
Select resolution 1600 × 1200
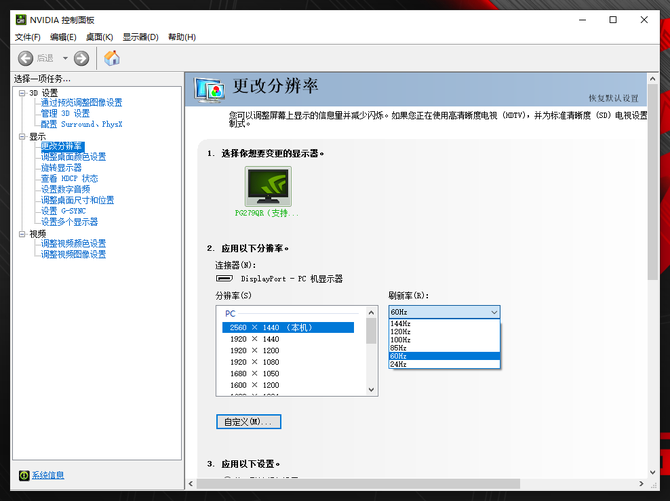254,385
